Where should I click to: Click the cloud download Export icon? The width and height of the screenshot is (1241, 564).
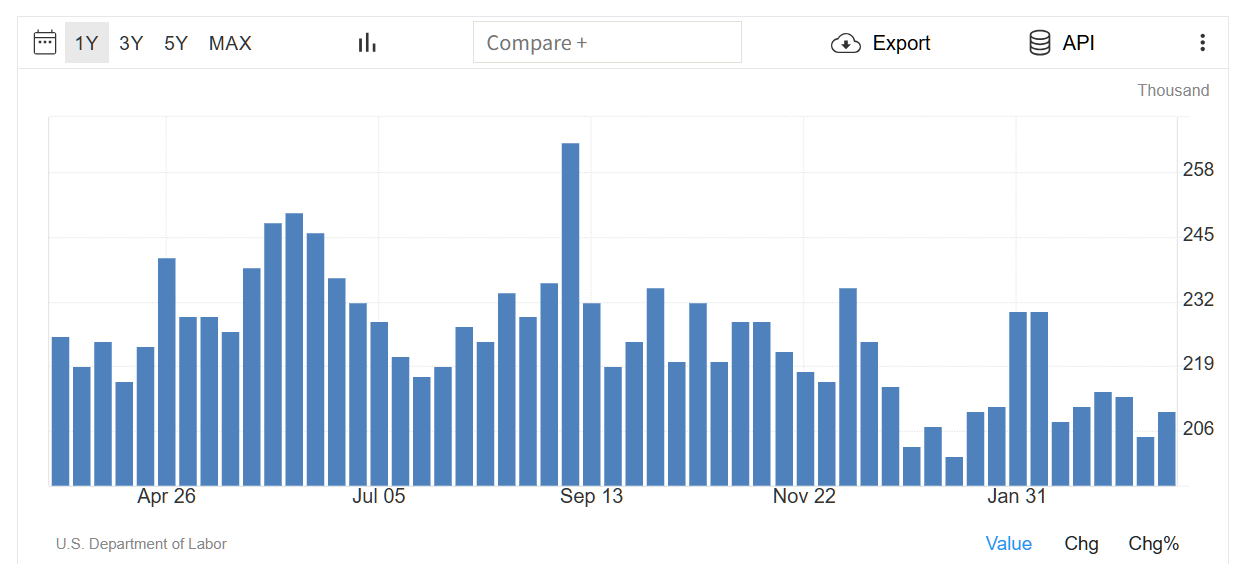click(846, 43)
